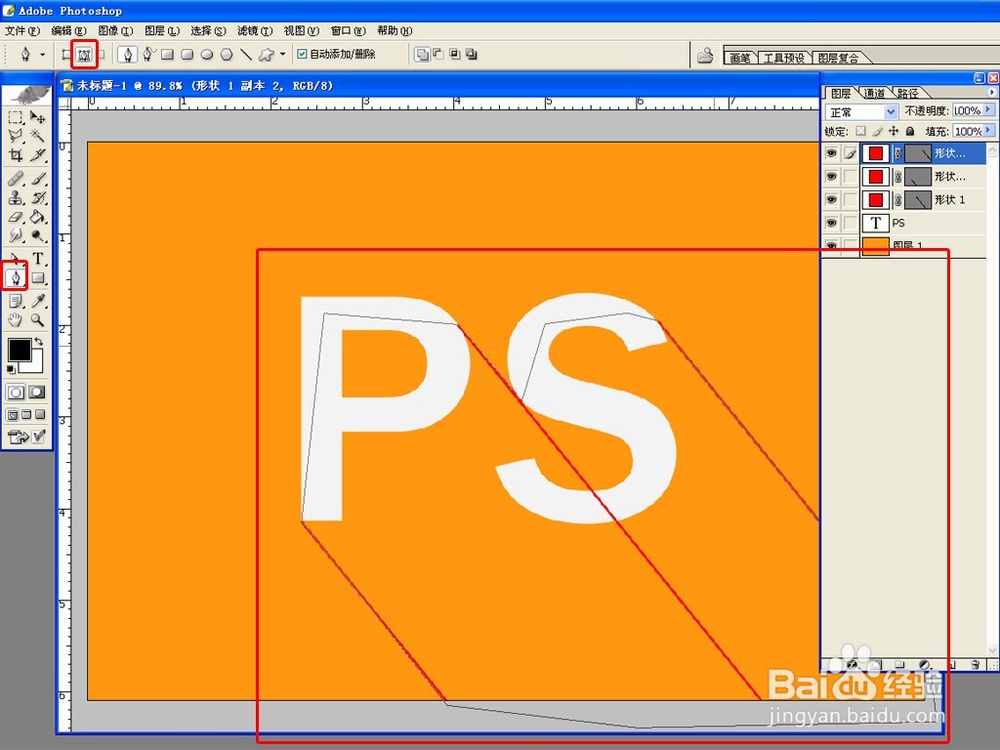This screenshot has height=750, width=1000.
Task: Select the Eraser tool
Action: click(x=15, y=217)
